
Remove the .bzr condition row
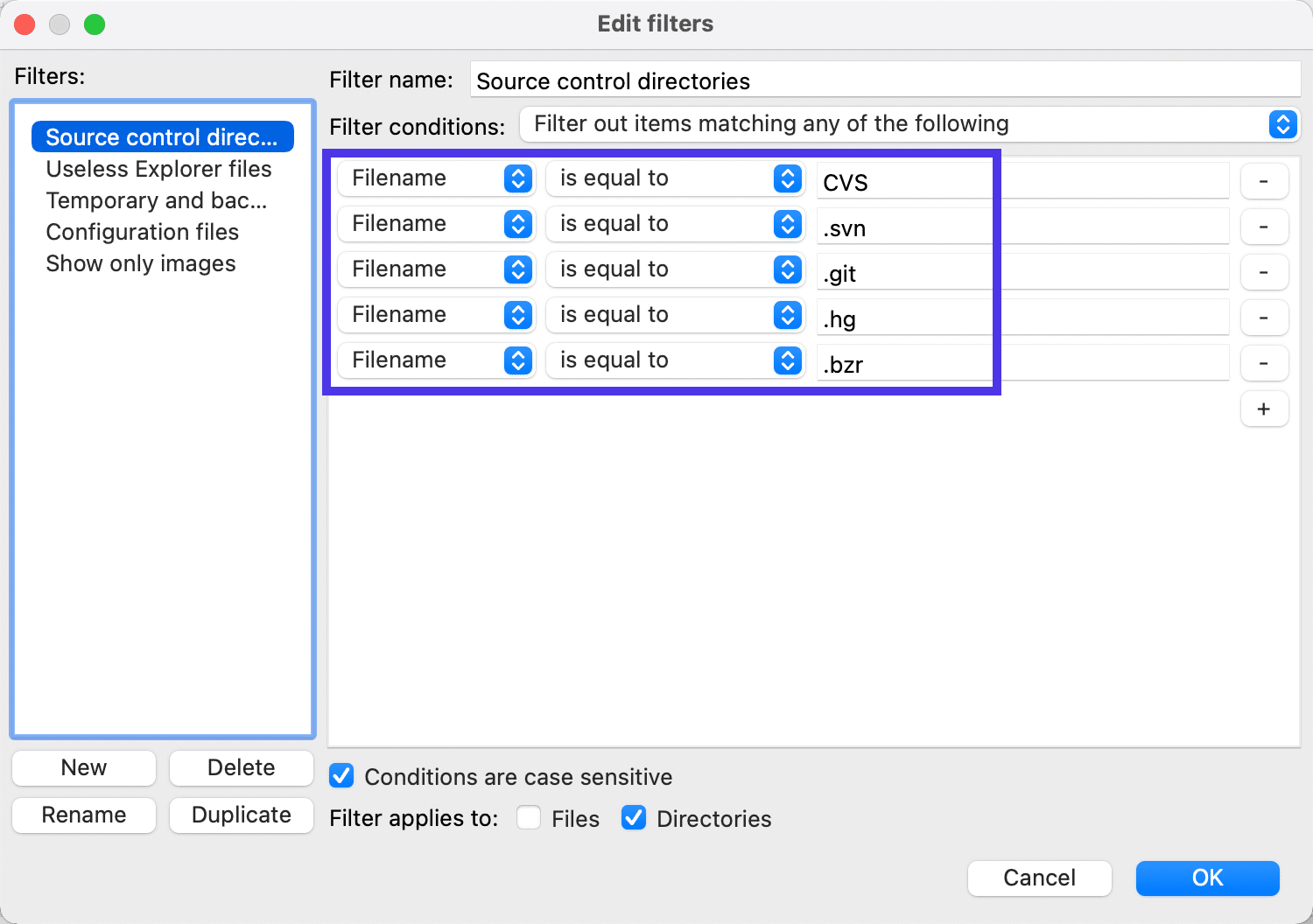pyautogui.click(x=1264, y=363)
